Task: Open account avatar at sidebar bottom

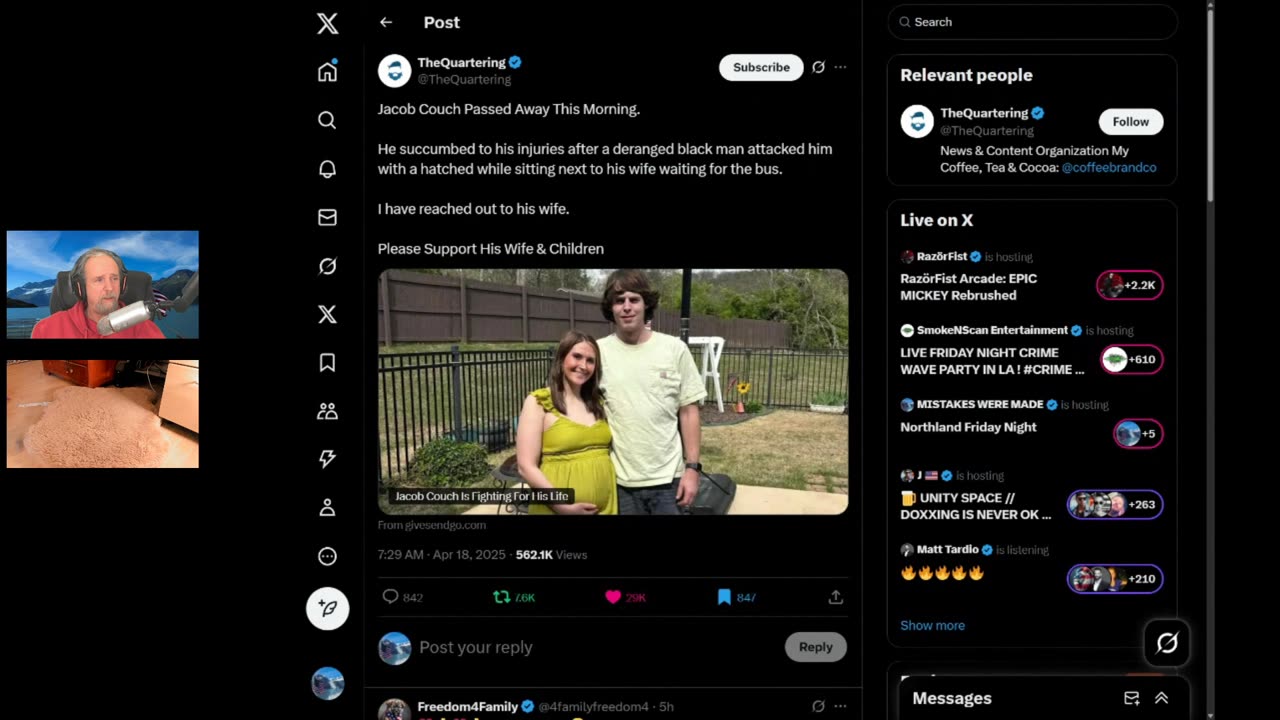Action: (327, 683)
